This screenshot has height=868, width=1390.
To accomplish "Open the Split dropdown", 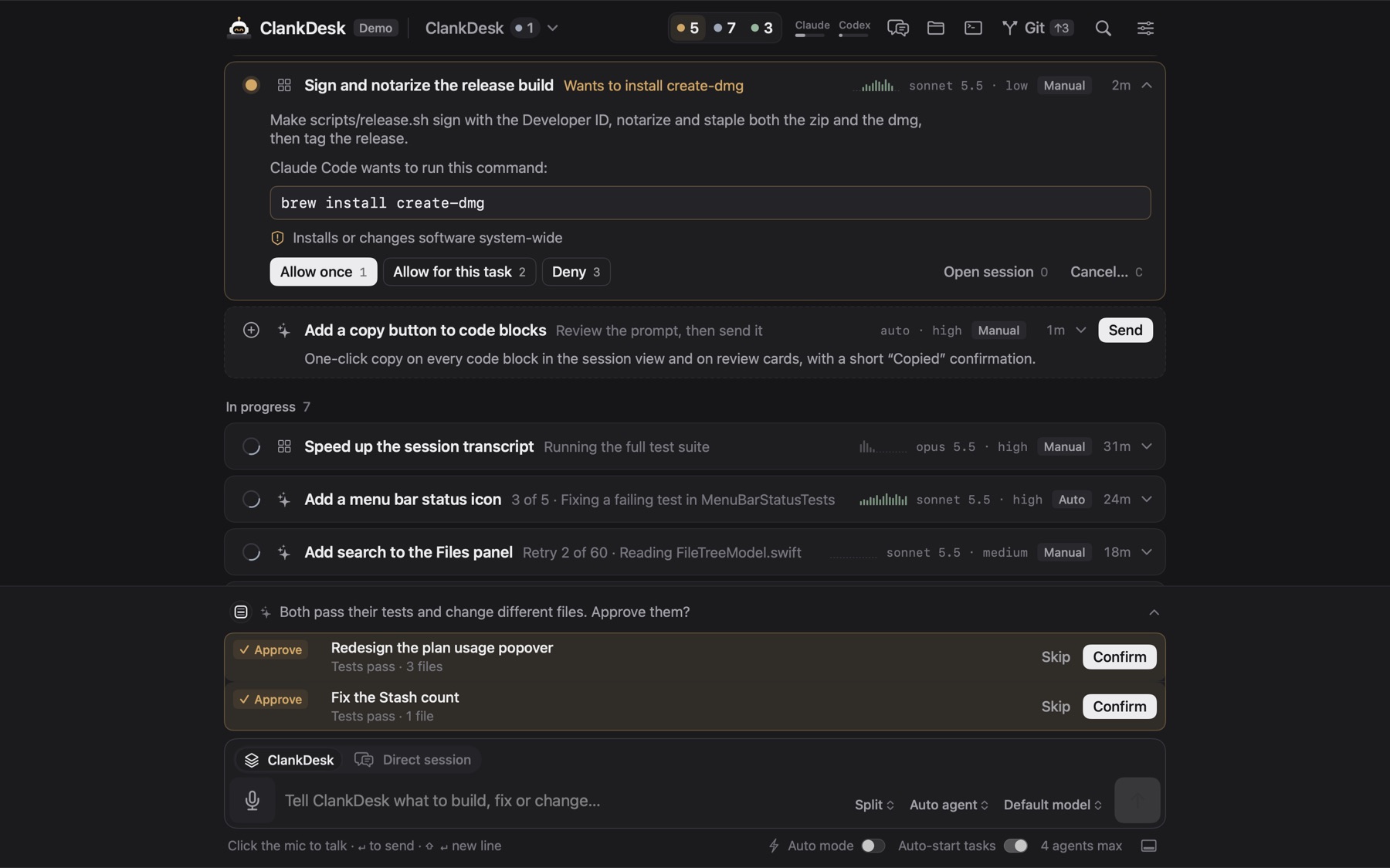I will [874, 805].
